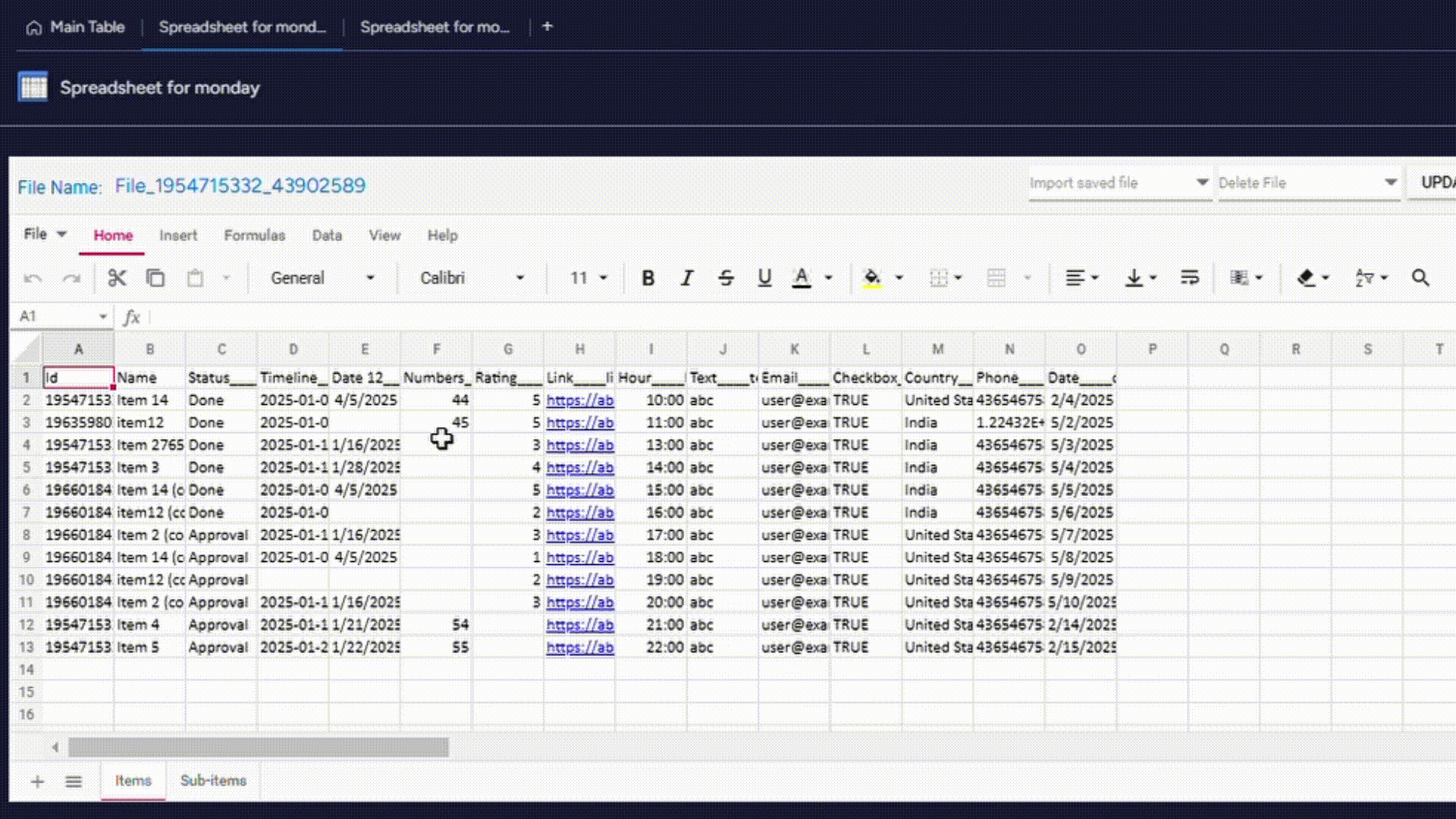1456x819 pixels.
Task: Click sort and filter icon
Action: [1364, 278]
